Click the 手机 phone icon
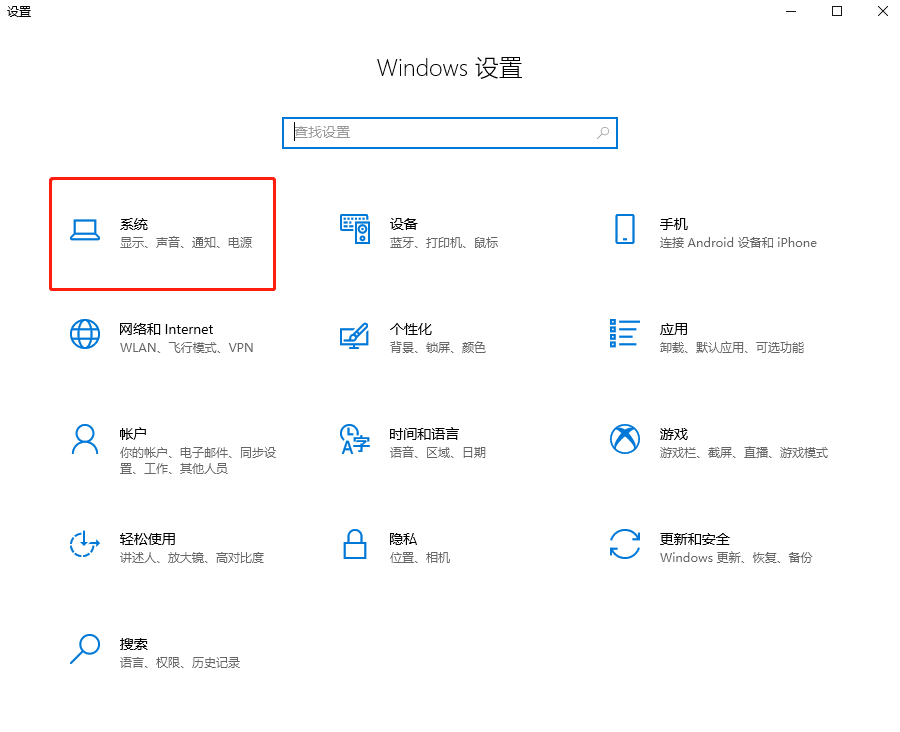 pos(625,230)
